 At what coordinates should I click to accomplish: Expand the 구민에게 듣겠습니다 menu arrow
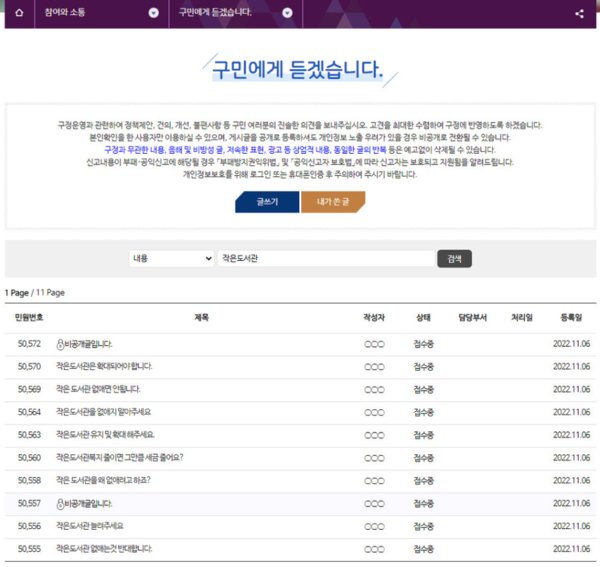(x=287, y=13)
